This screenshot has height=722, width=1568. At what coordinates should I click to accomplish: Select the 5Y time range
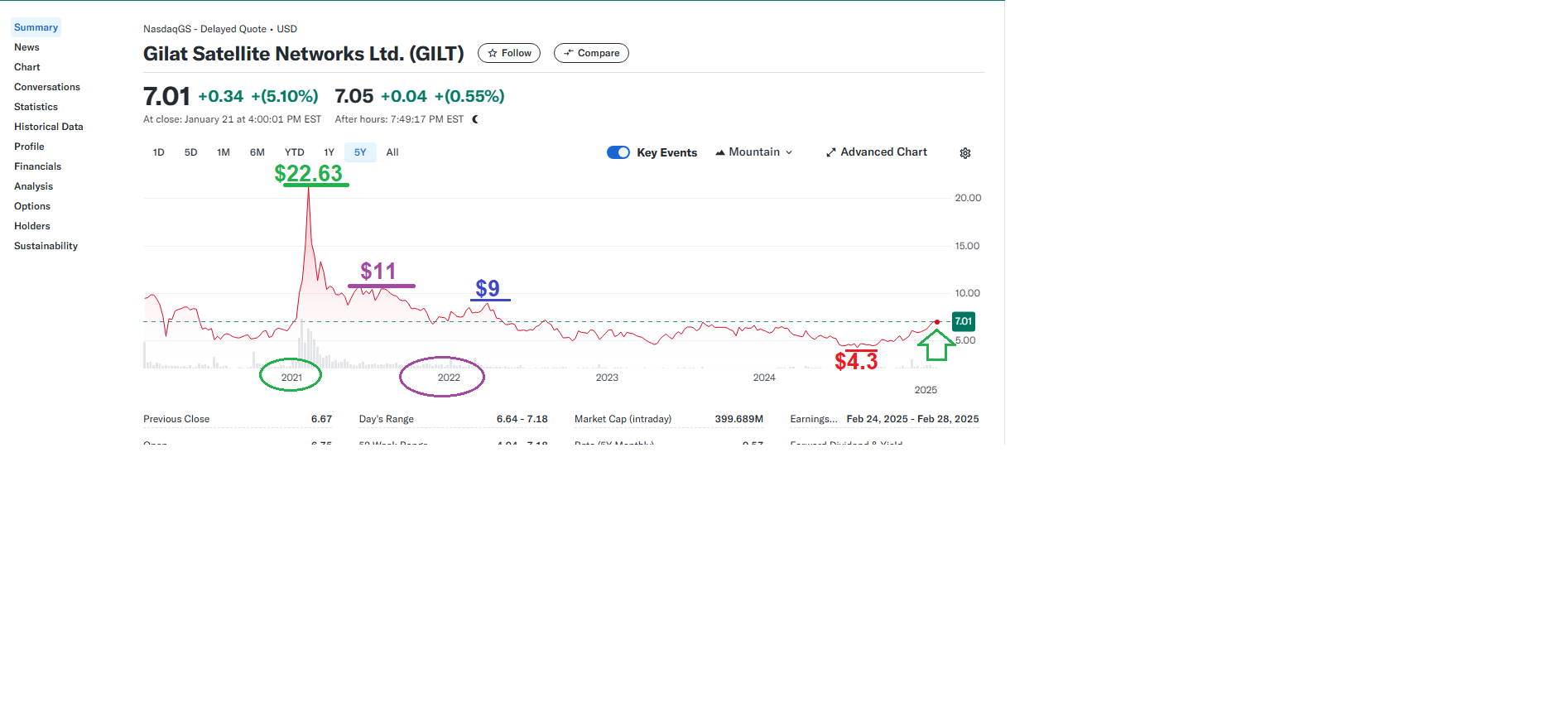pyautogui.click(x=360, y=152)
